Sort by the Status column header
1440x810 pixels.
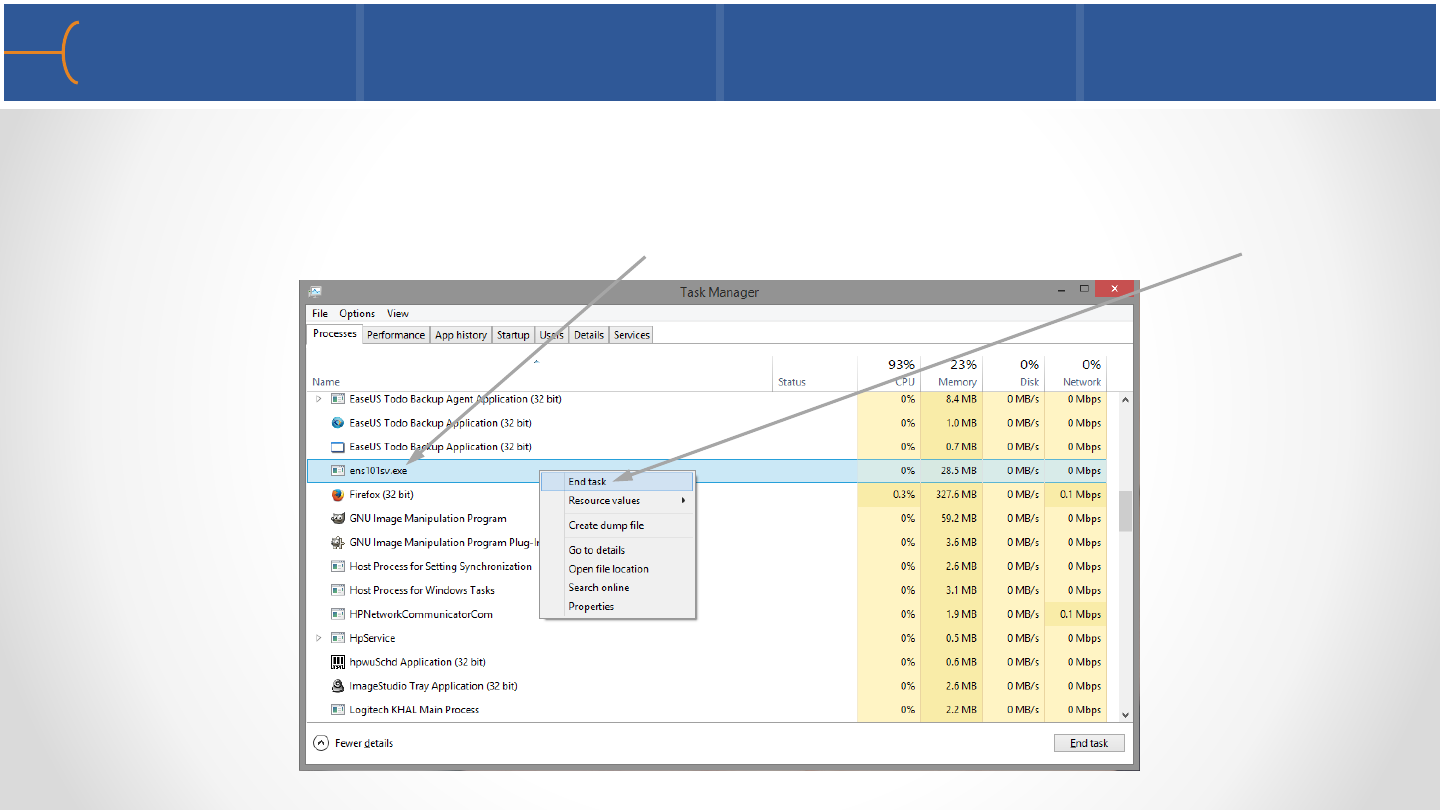tap(815, 372)
